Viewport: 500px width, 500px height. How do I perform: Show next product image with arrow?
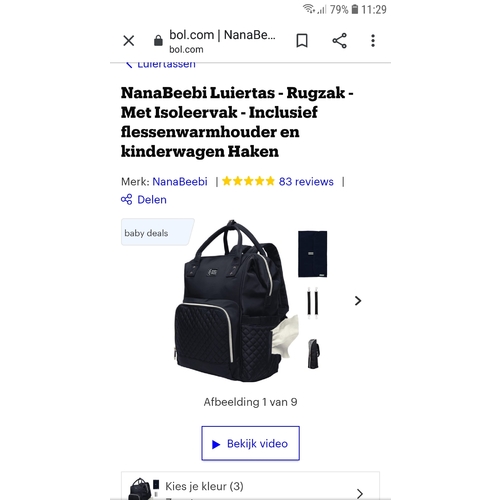358,301
